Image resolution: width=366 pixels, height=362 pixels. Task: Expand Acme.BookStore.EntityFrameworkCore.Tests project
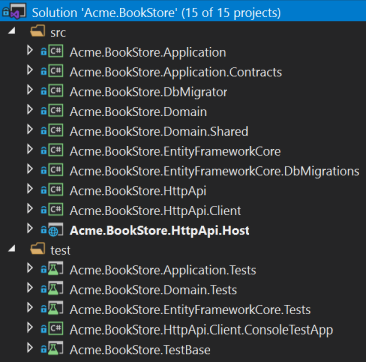(30, 307)
